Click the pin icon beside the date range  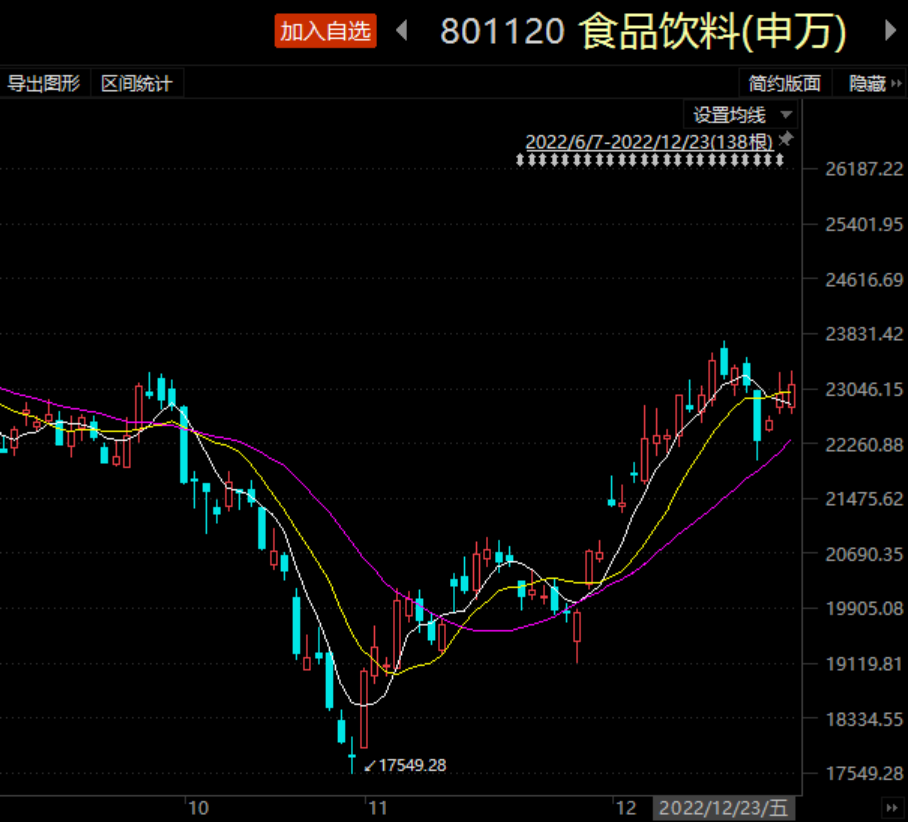(x=785, y=139)
